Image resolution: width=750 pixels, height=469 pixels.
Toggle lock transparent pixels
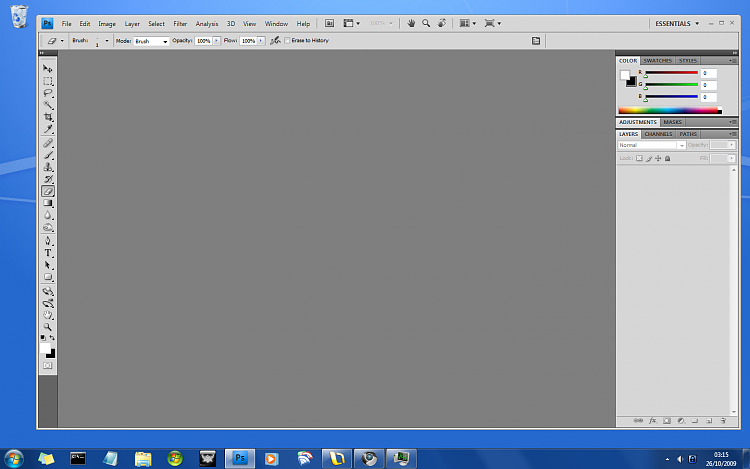[639, 158]
